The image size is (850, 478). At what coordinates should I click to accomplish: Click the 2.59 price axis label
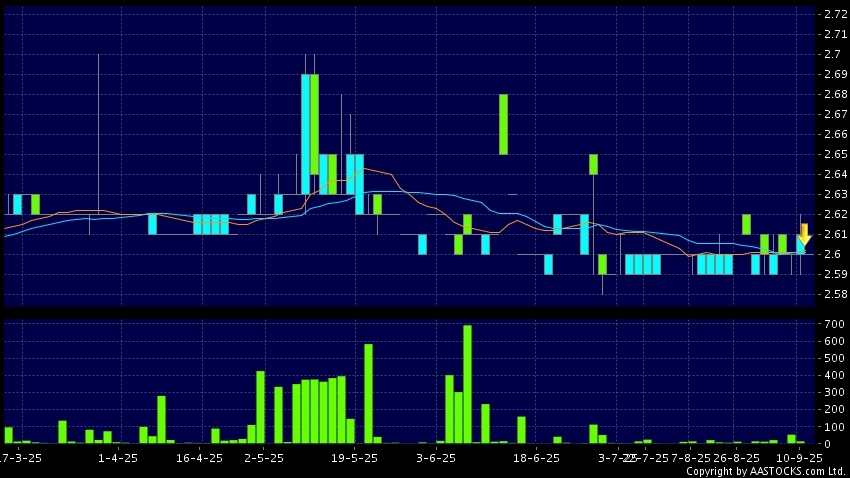835,274
